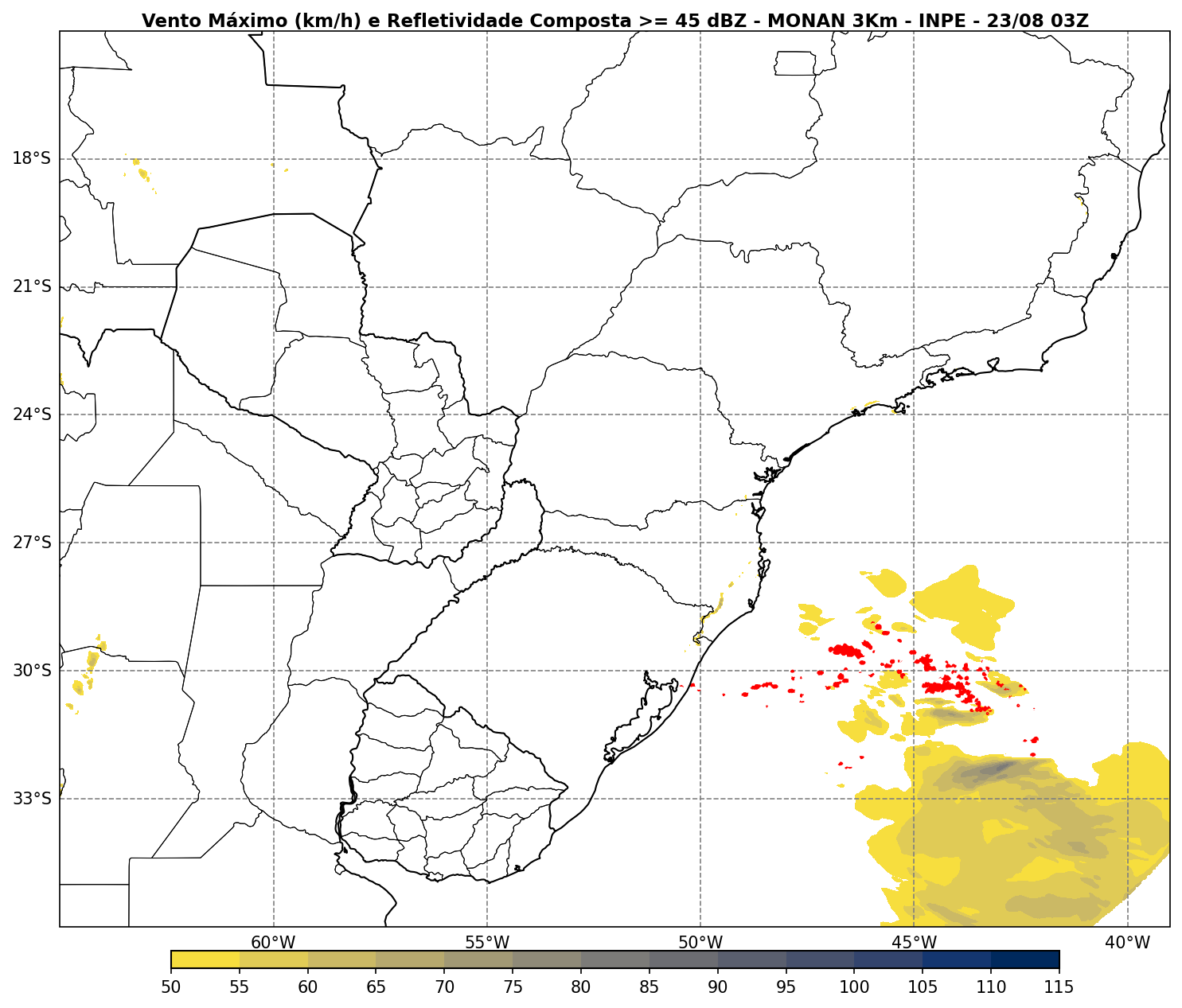The image size is (1182, 1008).
Task: Click the 33°S latitude label
Action: 32,798
